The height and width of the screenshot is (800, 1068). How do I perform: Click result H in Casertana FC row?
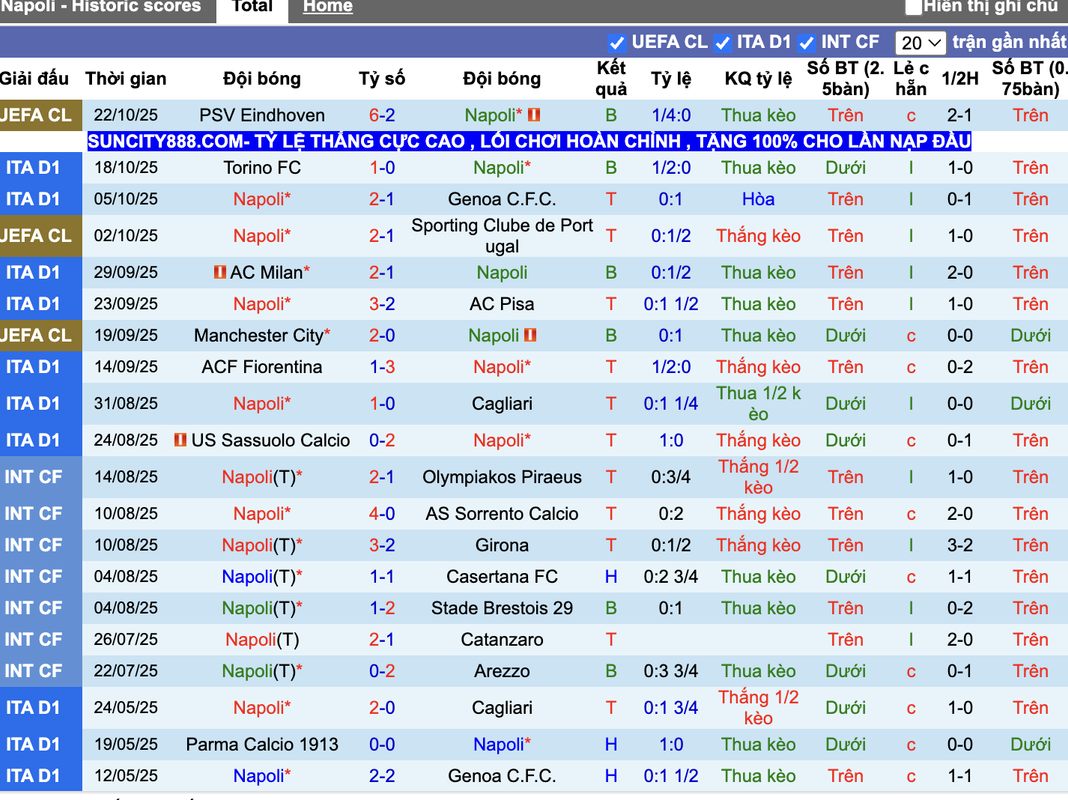coord(611,577)
